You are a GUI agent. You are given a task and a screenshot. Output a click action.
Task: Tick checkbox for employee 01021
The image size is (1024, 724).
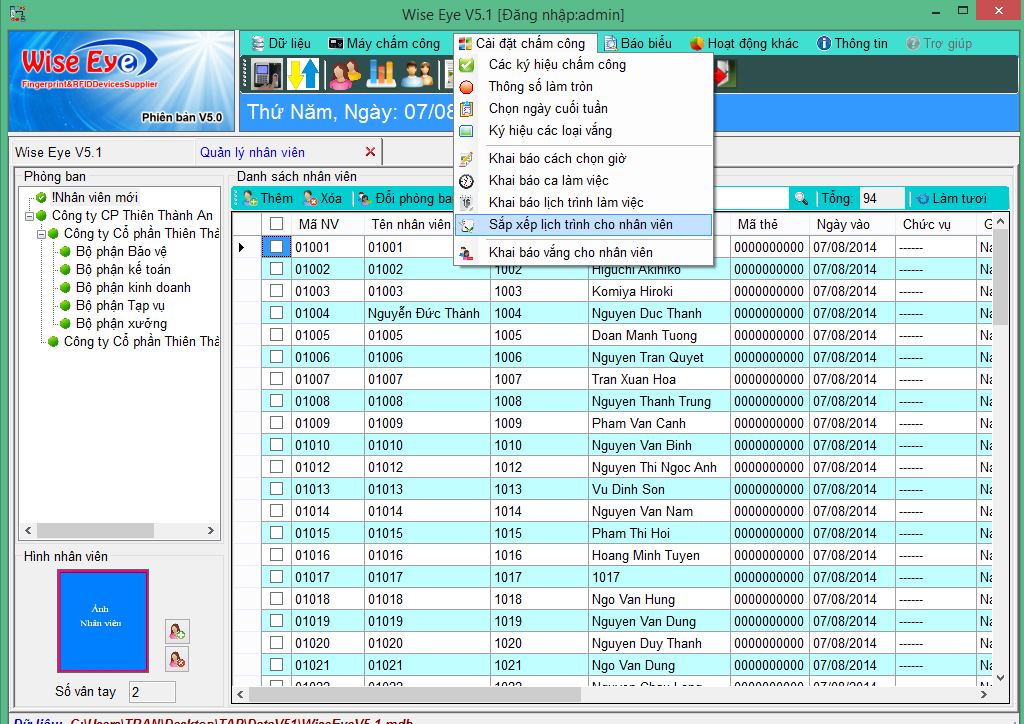pos(276,665)
